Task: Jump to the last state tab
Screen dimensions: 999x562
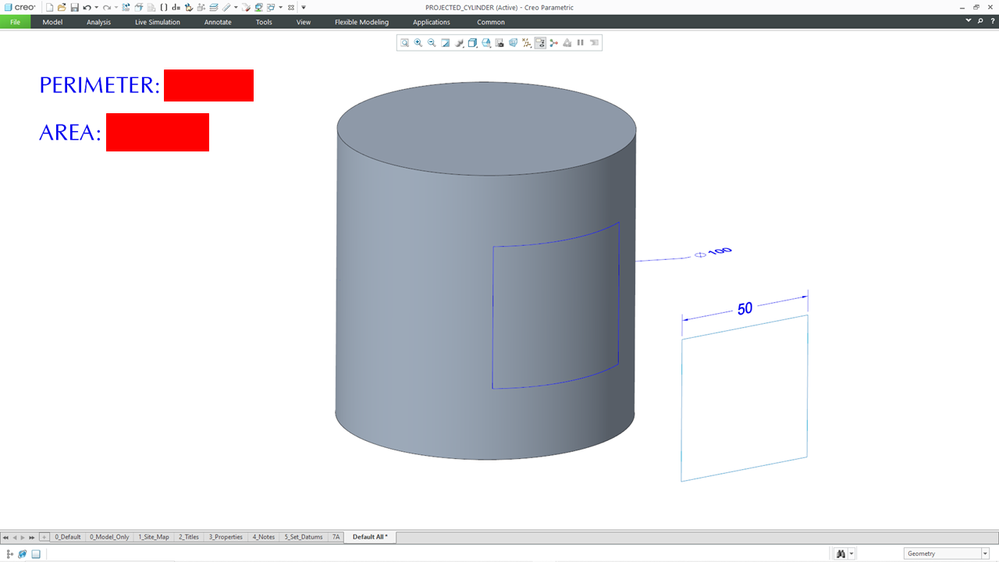Action: pos(32,537)
